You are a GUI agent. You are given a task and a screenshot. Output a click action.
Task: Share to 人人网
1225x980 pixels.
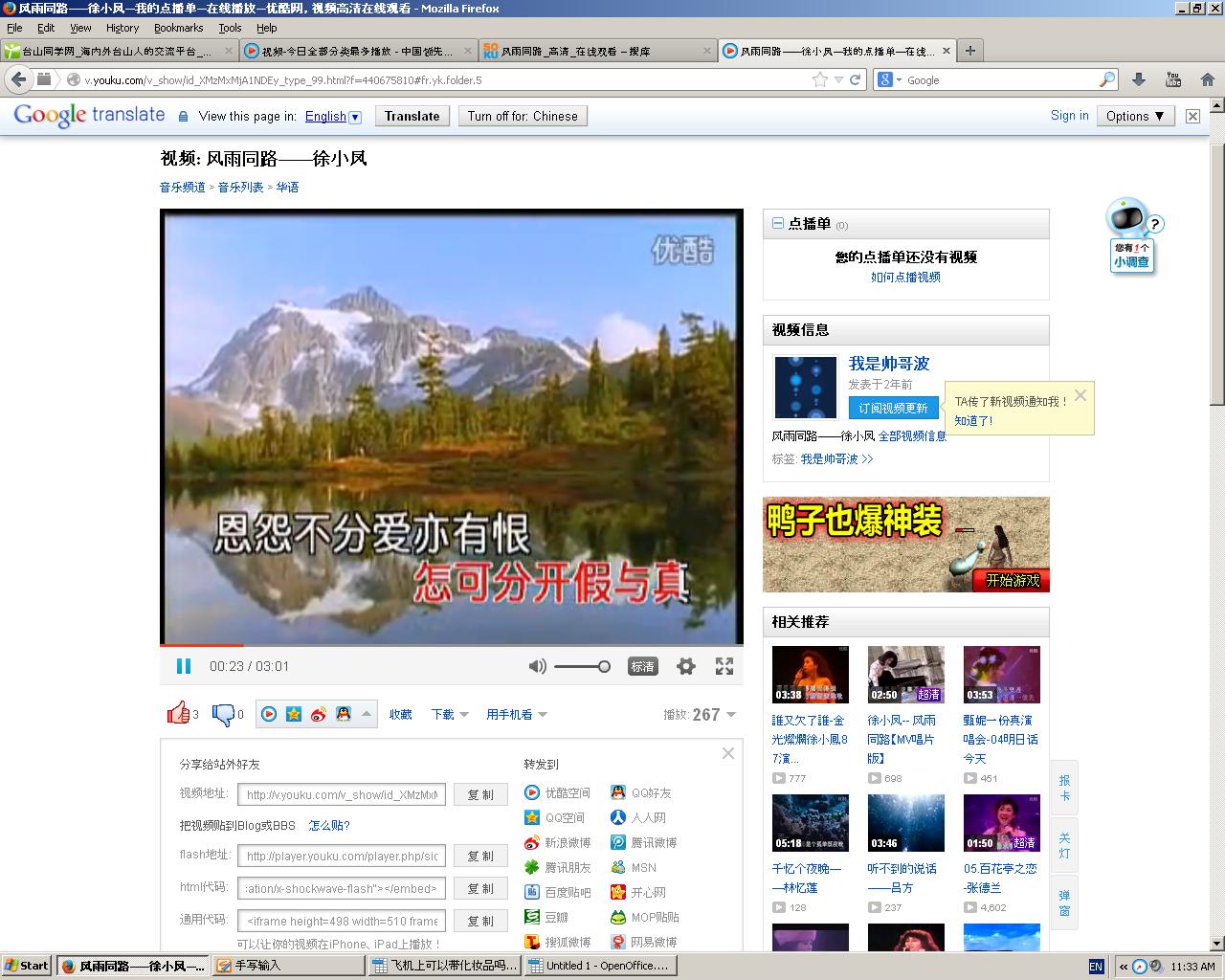[637, 817]
